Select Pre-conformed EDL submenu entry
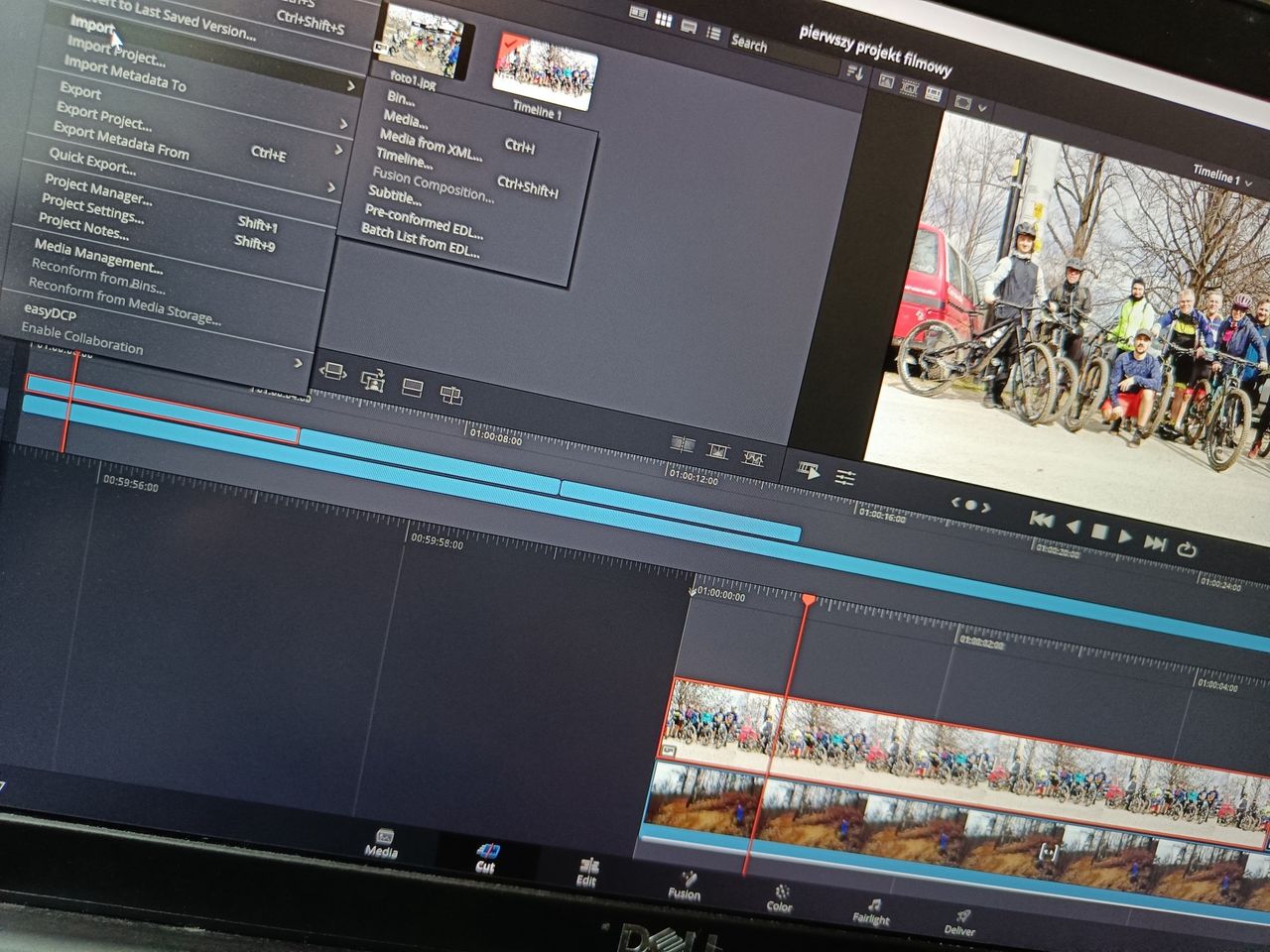1270x952 pixels. [424, 222]
